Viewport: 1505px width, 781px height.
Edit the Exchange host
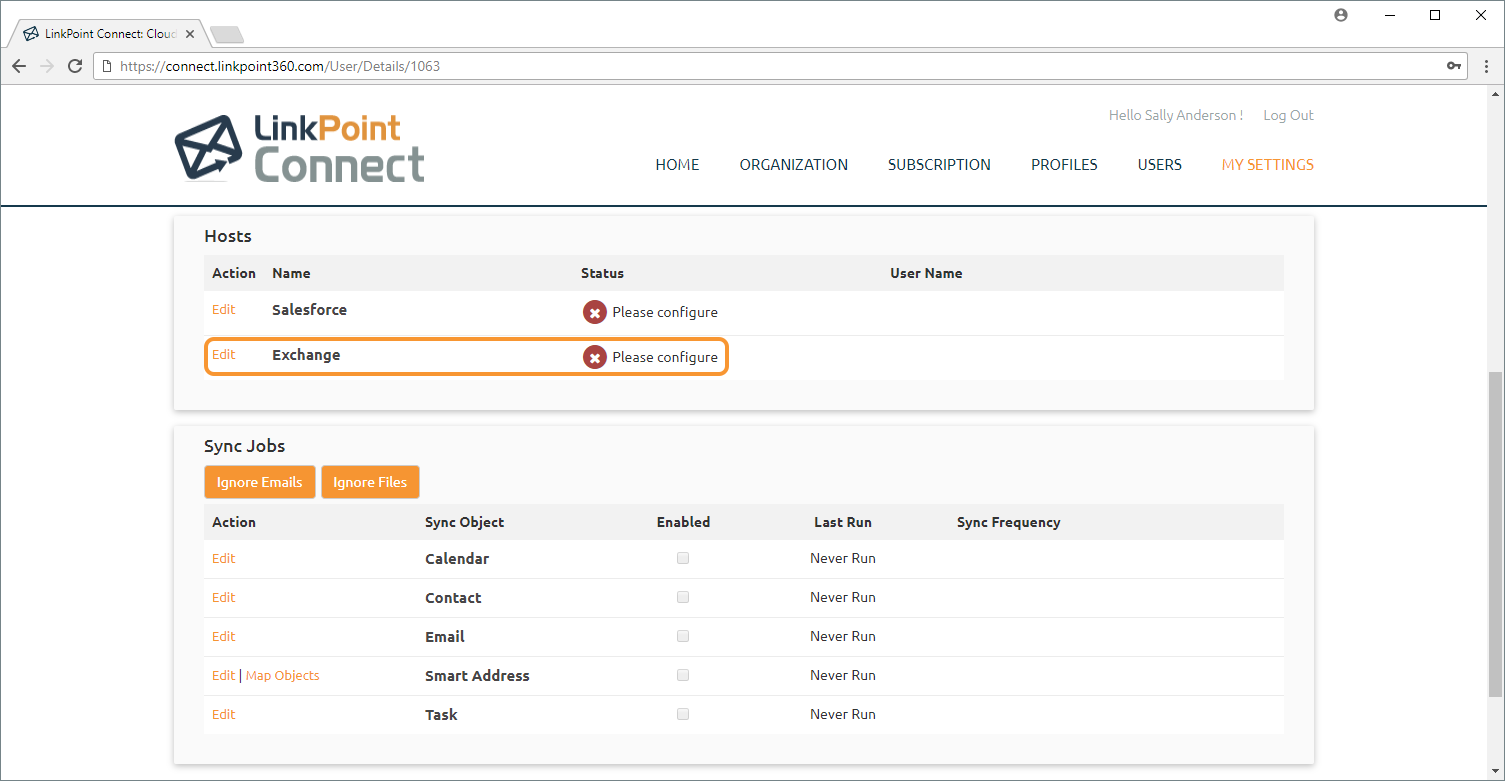[x=223, y=355]
